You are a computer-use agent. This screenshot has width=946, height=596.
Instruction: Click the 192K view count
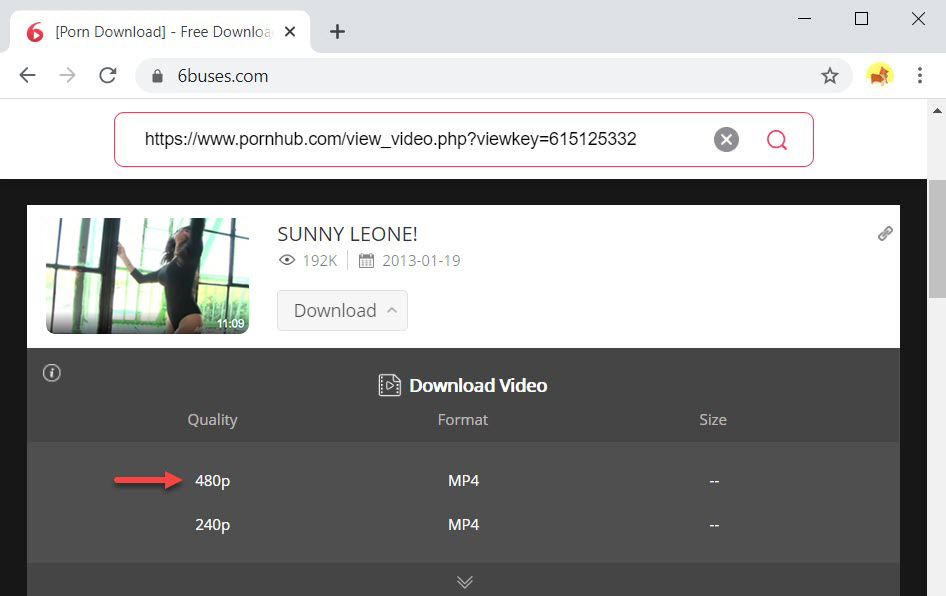[x=320, y=261]
